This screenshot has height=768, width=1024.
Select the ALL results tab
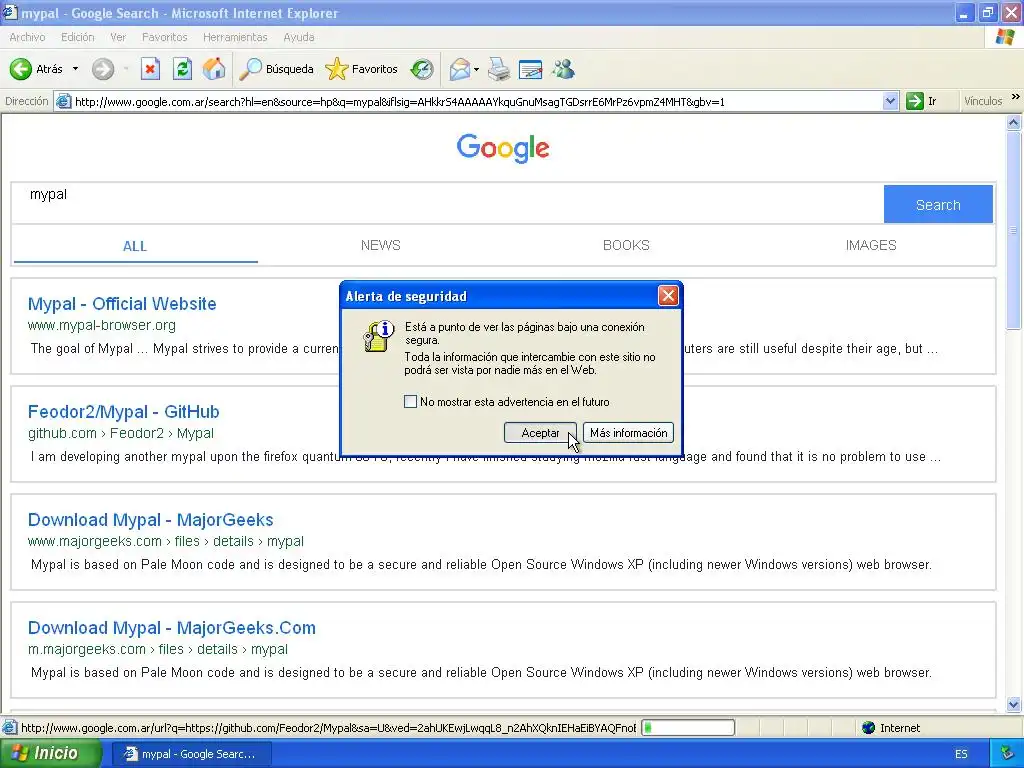click(135, 246)
